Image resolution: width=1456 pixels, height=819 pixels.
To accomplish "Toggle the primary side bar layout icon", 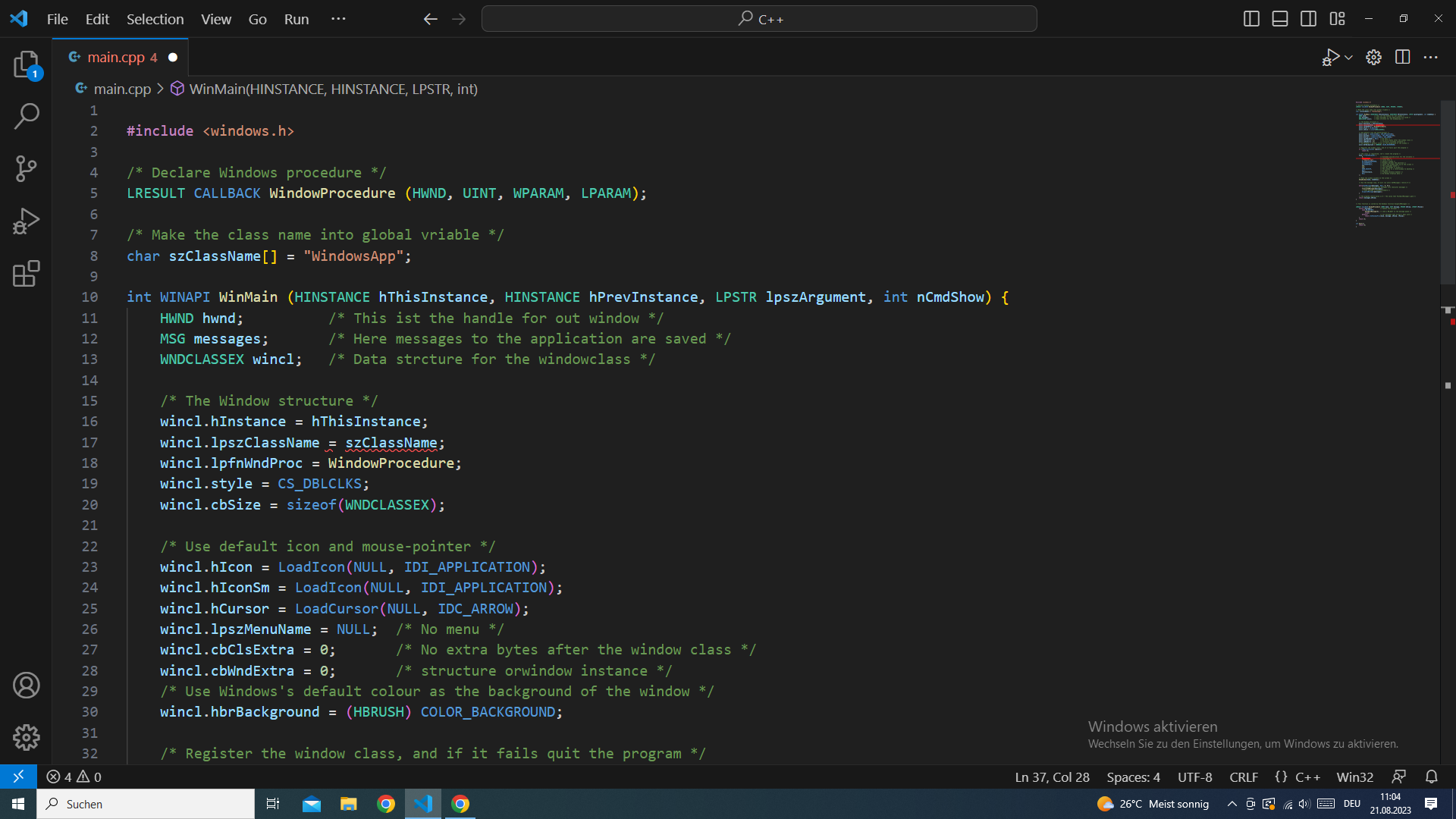I will point(1251,19).
